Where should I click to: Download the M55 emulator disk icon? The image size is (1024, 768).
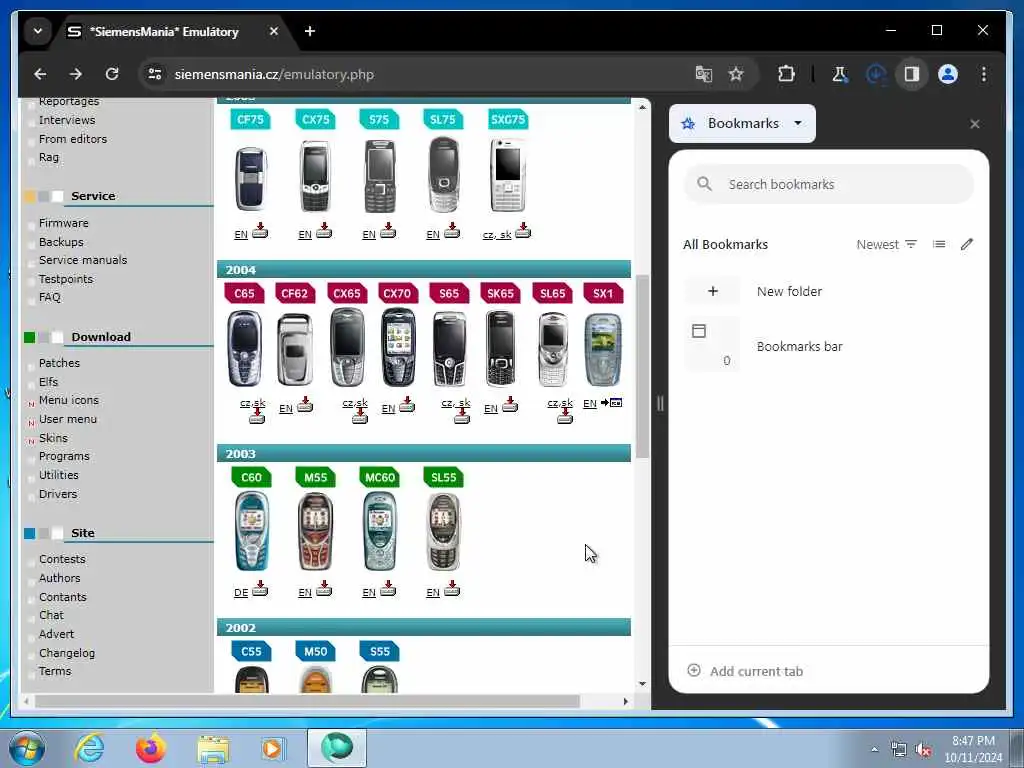[x=324, y=588]
